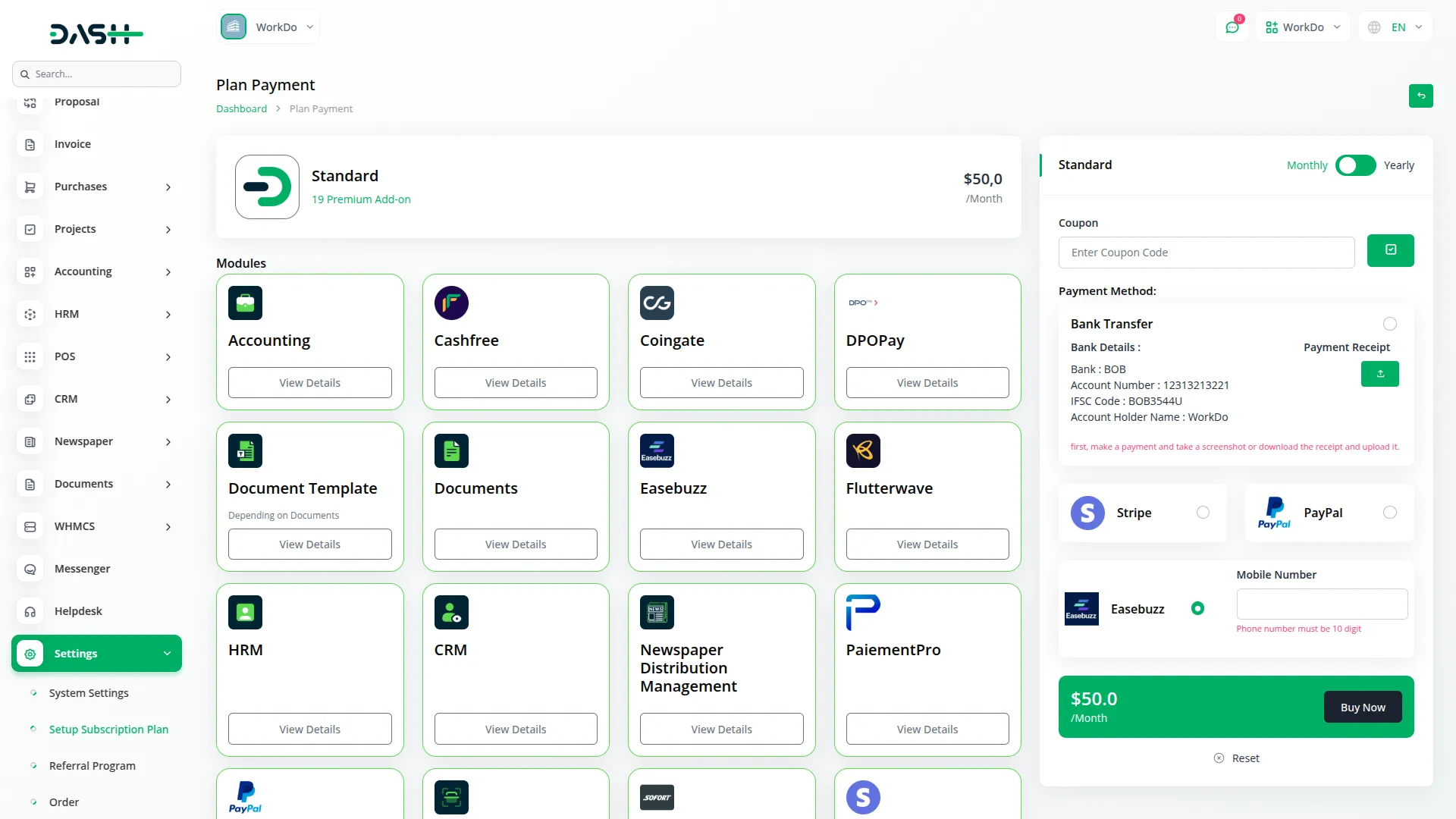This screenshot has height=819, width=1456.
Task: Upload payment receipt with upload icon
Action: [1379, 374]
